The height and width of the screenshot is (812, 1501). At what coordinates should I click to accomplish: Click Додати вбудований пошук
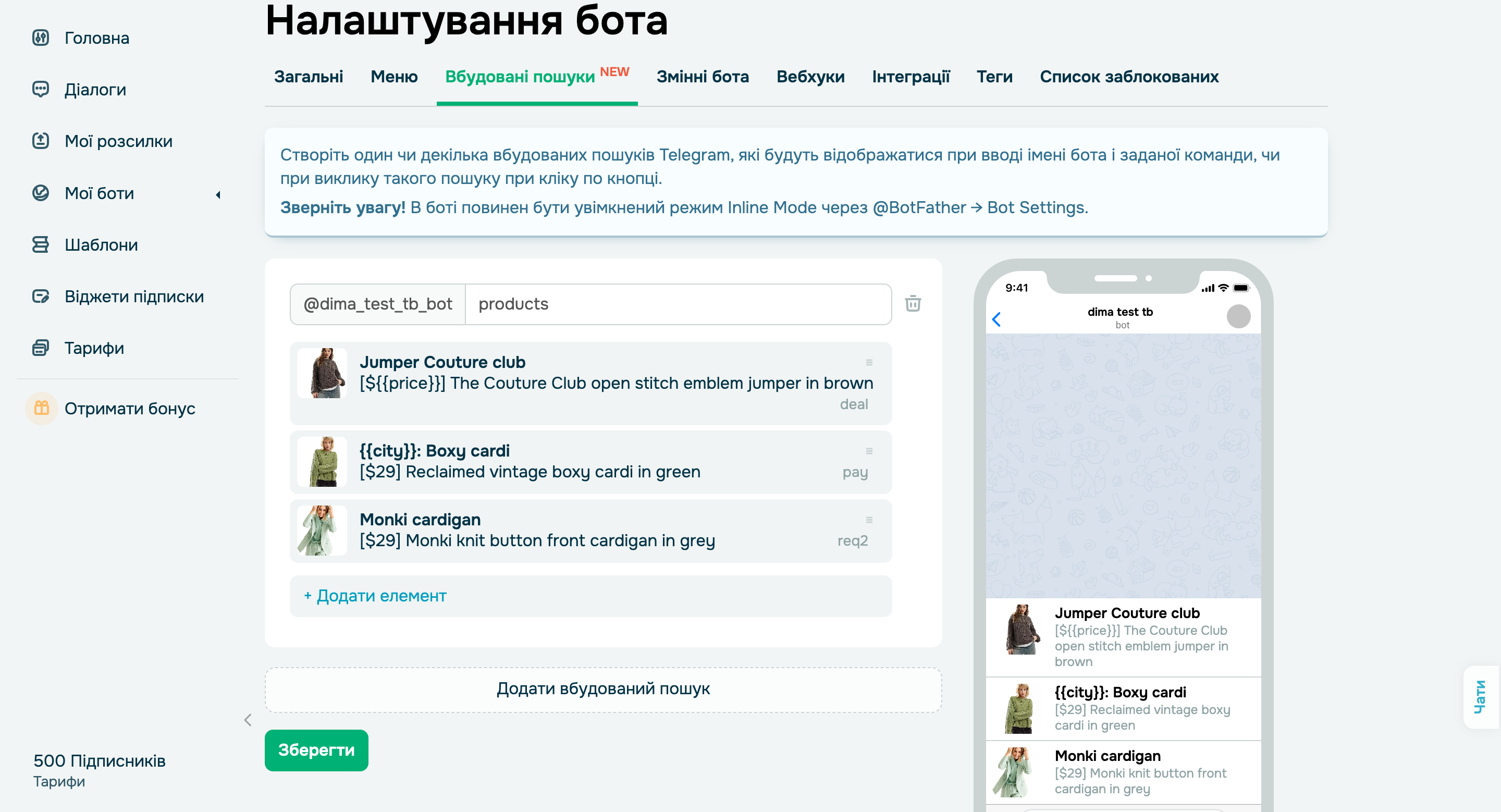(603, 688)
